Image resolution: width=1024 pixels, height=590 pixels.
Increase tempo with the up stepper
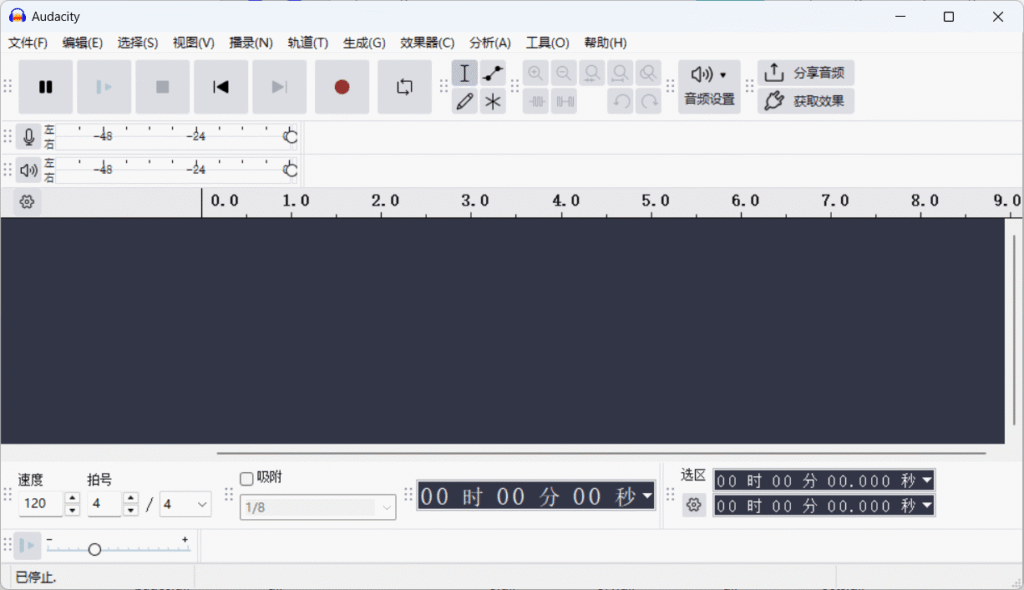click(72, 498)
